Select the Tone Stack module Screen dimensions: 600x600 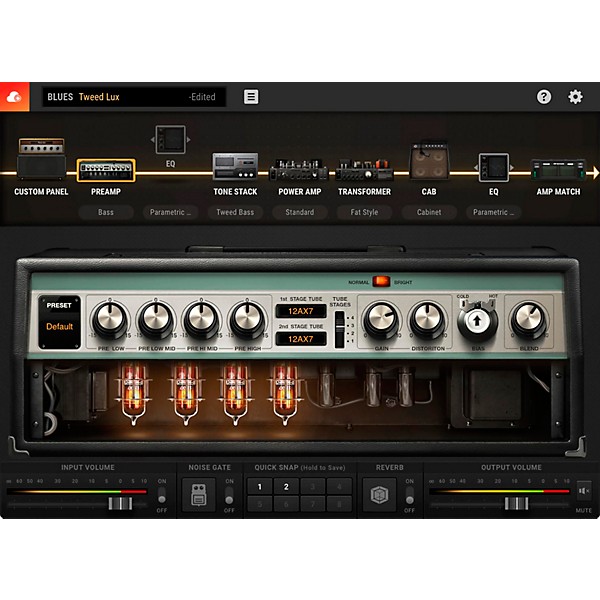(x=235, y=169)
